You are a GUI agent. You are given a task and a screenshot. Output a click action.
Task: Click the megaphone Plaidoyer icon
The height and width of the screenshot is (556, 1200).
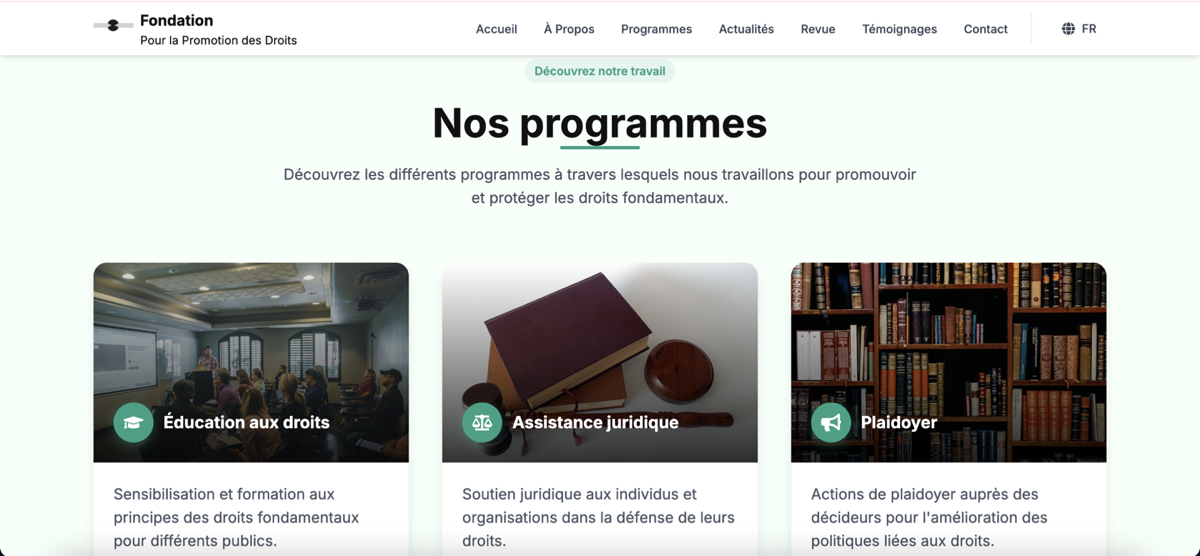[x=831, y=423]
